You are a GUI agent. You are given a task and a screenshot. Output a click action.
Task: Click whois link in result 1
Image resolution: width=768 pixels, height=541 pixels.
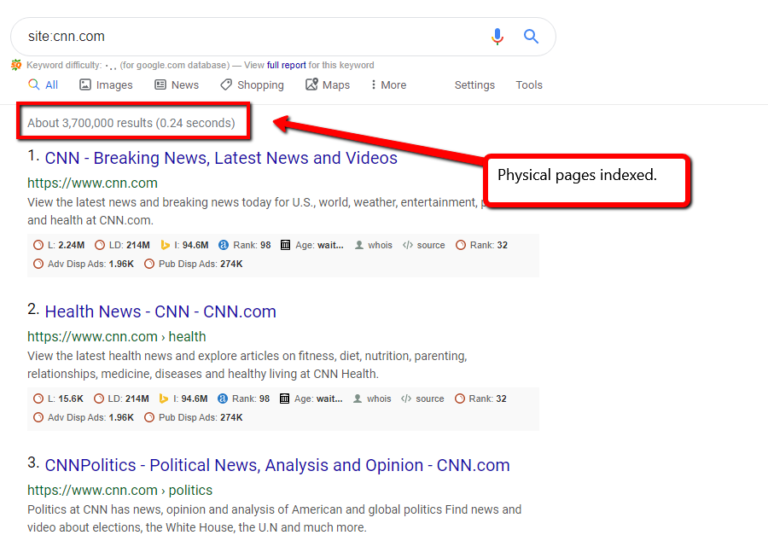[x=373, y=245]
